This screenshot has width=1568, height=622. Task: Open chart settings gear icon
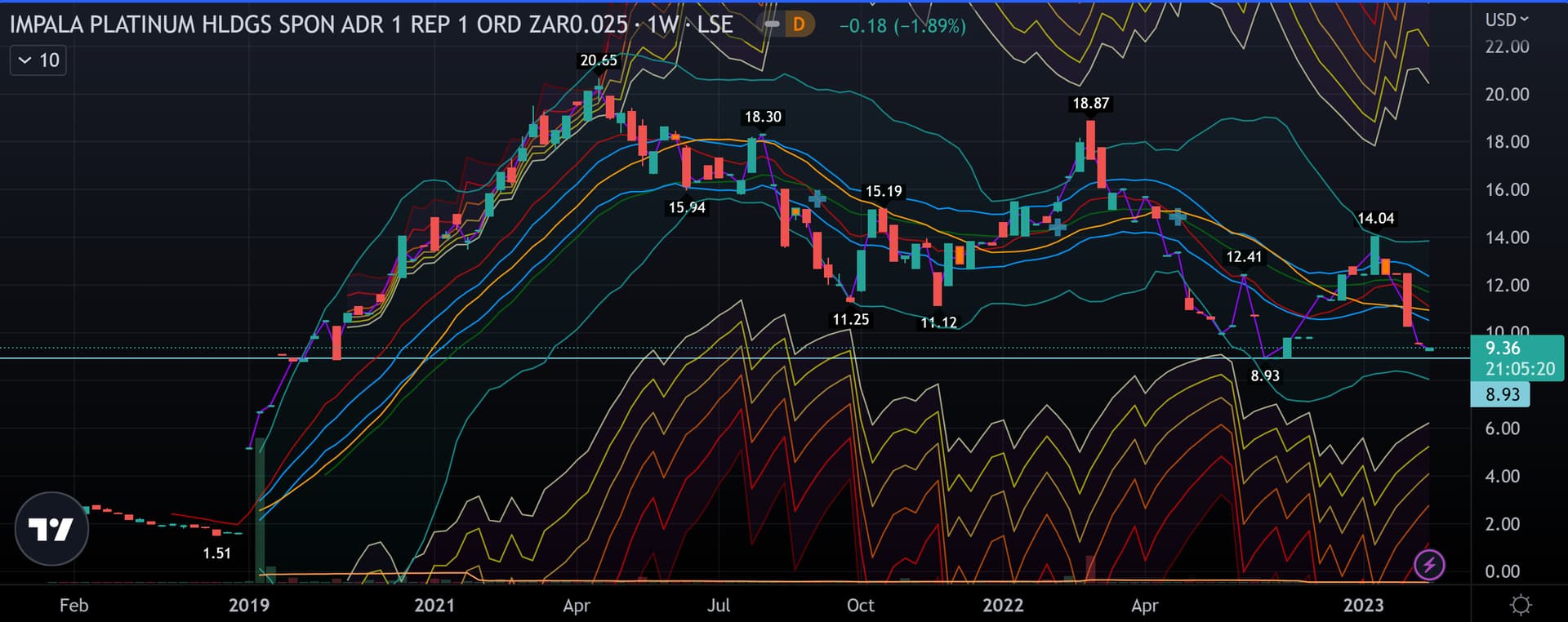pyautogui.click(x=1521, y=605)
